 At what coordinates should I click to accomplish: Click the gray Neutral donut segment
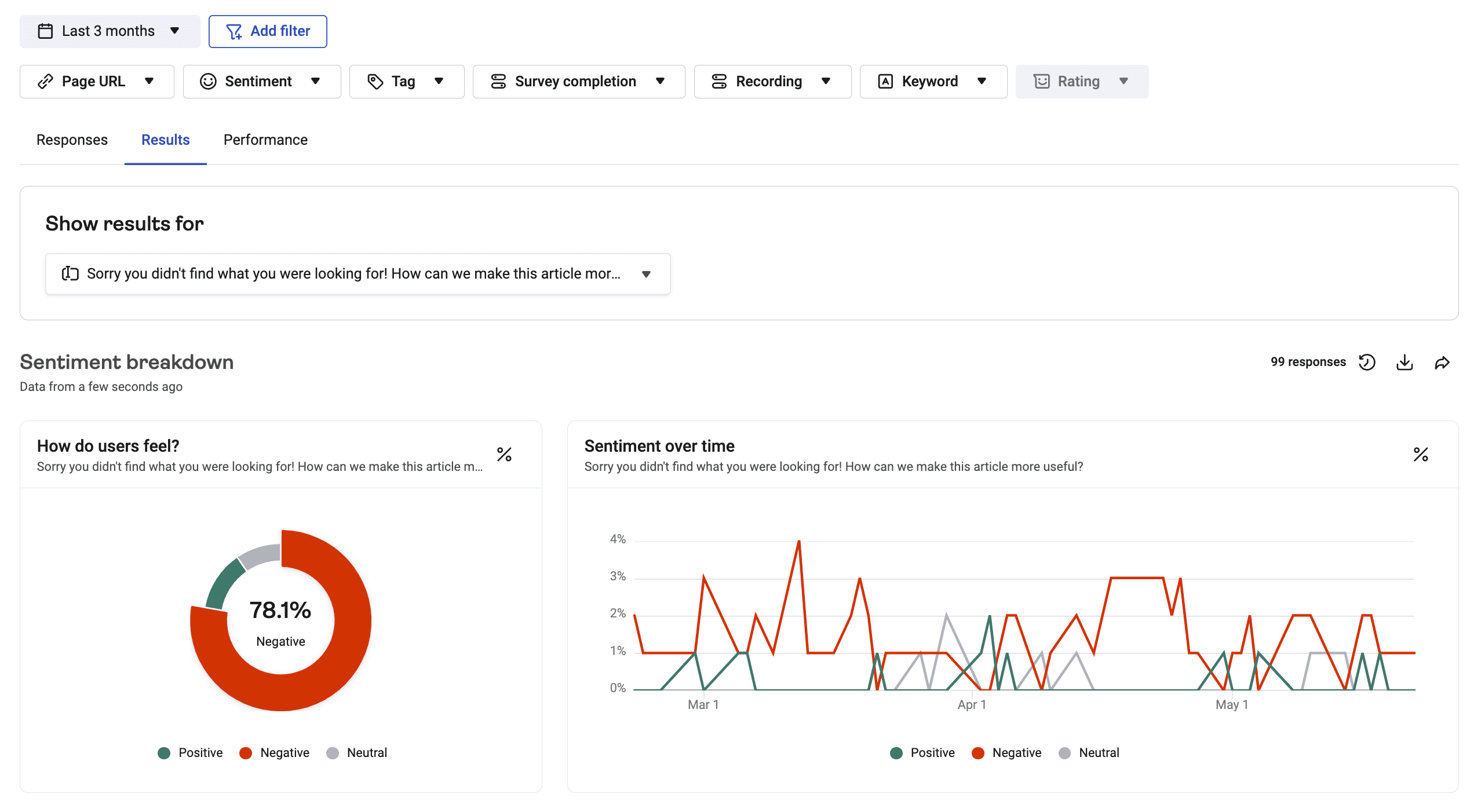coord(261,556)
